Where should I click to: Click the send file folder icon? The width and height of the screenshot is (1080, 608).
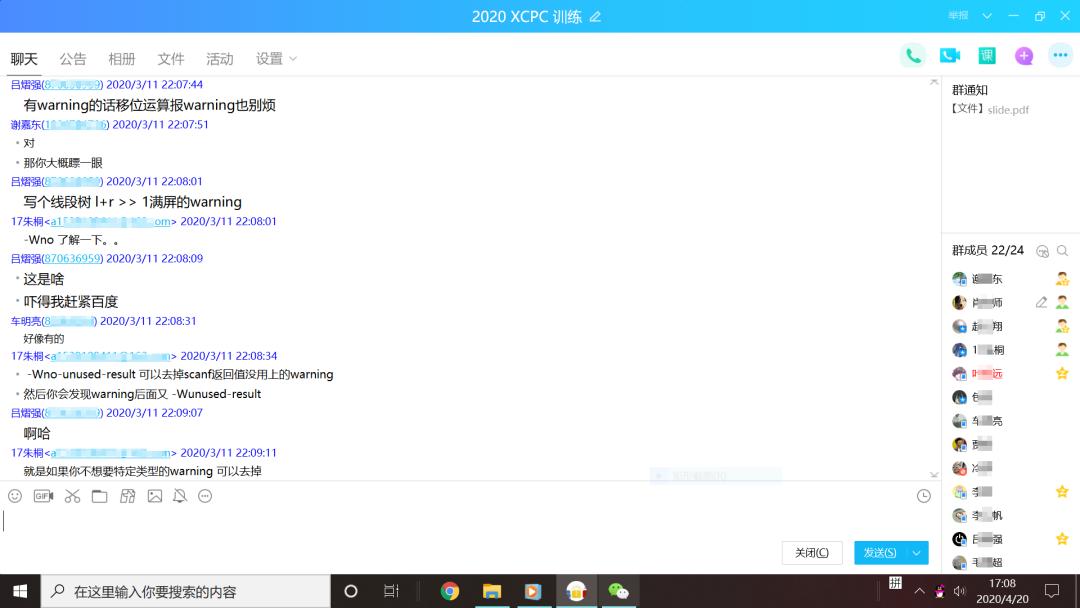[x=100, y=496]
